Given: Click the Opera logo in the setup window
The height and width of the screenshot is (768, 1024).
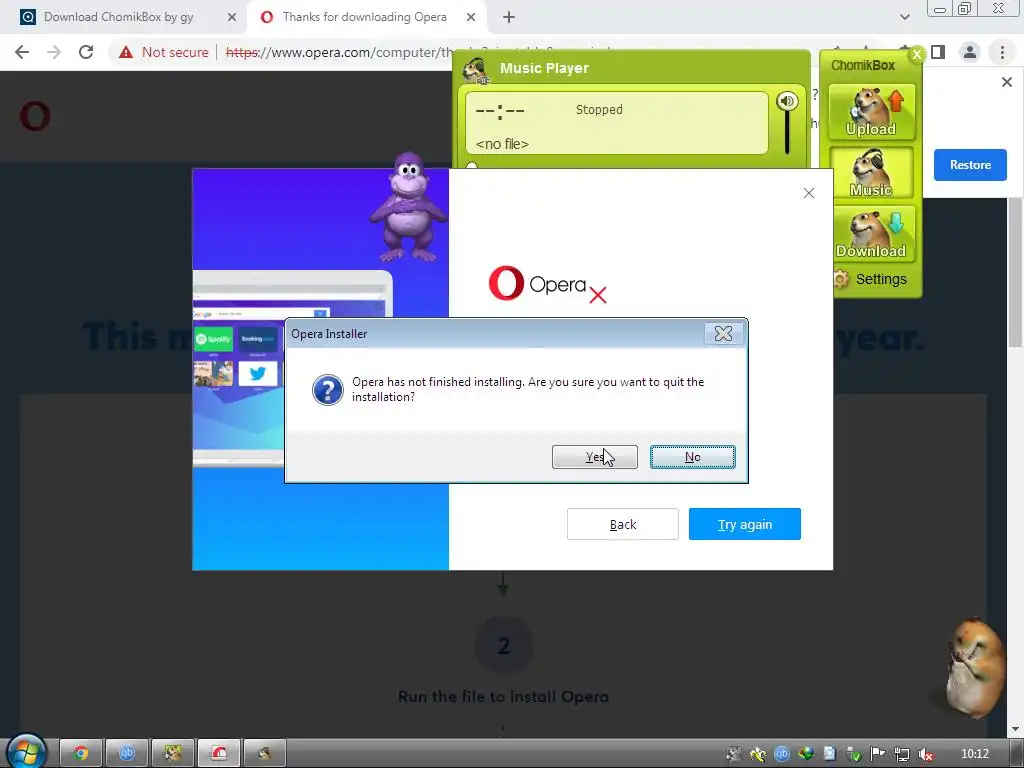Looking at the screenshot, I should click(x=537, y=283).
